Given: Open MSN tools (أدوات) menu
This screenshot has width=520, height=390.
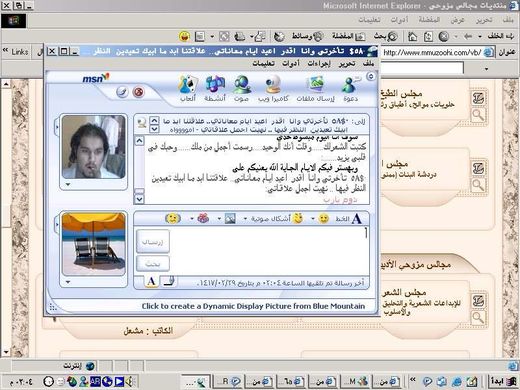Looking at the screenshot, I should click(291, 63).
